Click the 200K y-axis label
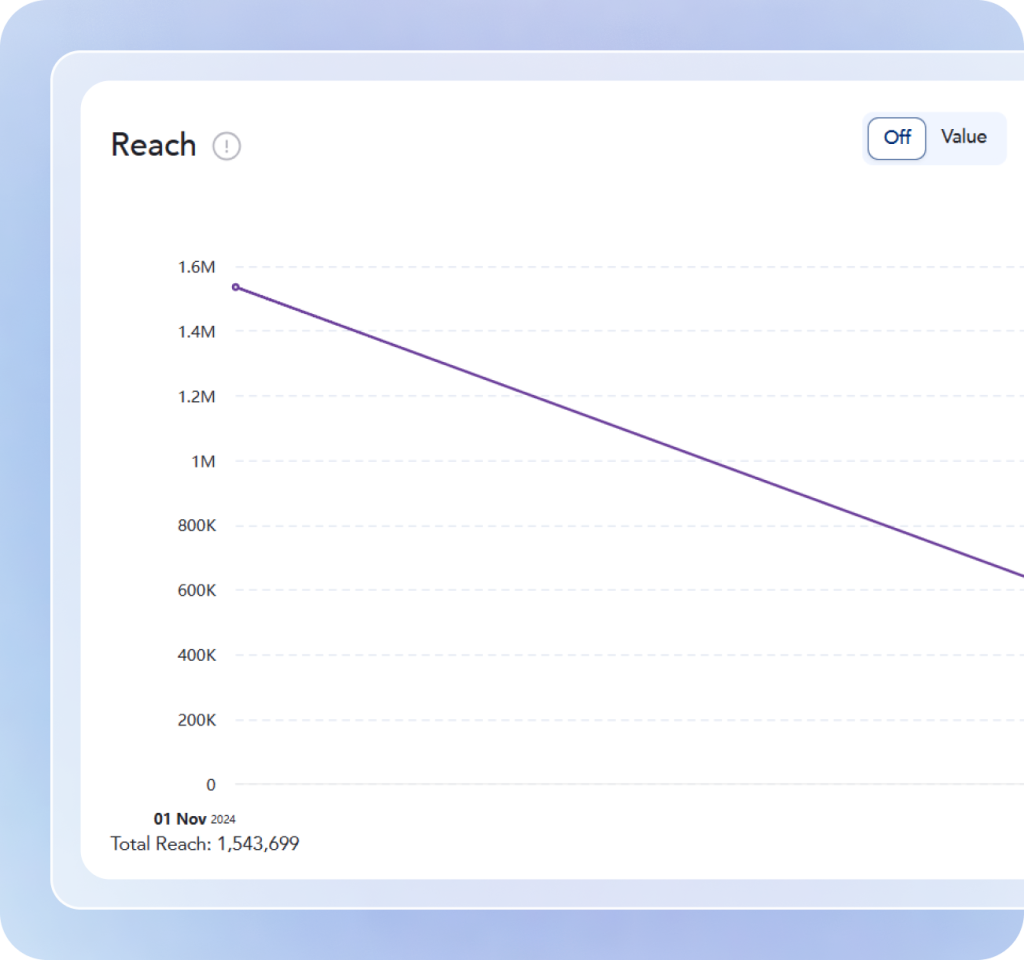Viewport: 1024px width, 960px height. coord(197,720)
